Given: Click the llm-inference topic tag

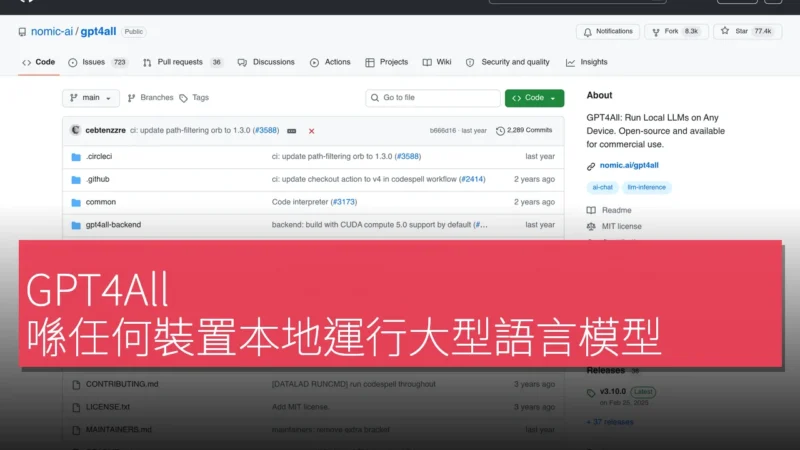Looking at the screenshot, I should click(646, 187).
